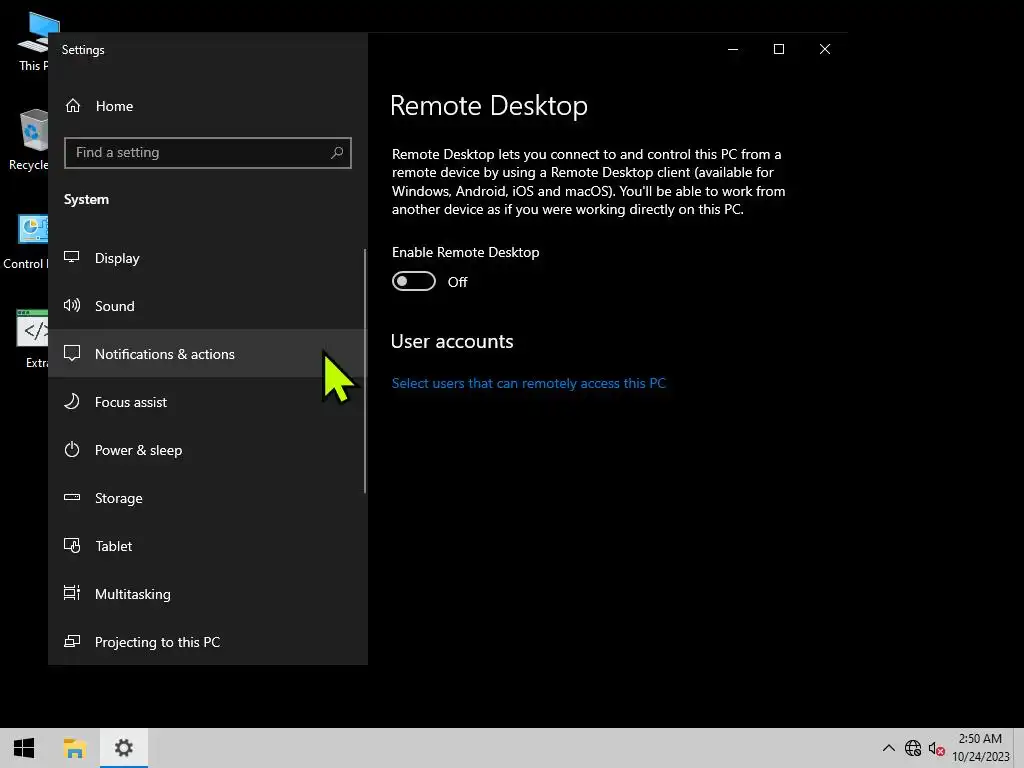Click the Projecting to this PC icon
Image resolution: width=1024 pixels, height=768 pixels.
(x=72, y=641)
